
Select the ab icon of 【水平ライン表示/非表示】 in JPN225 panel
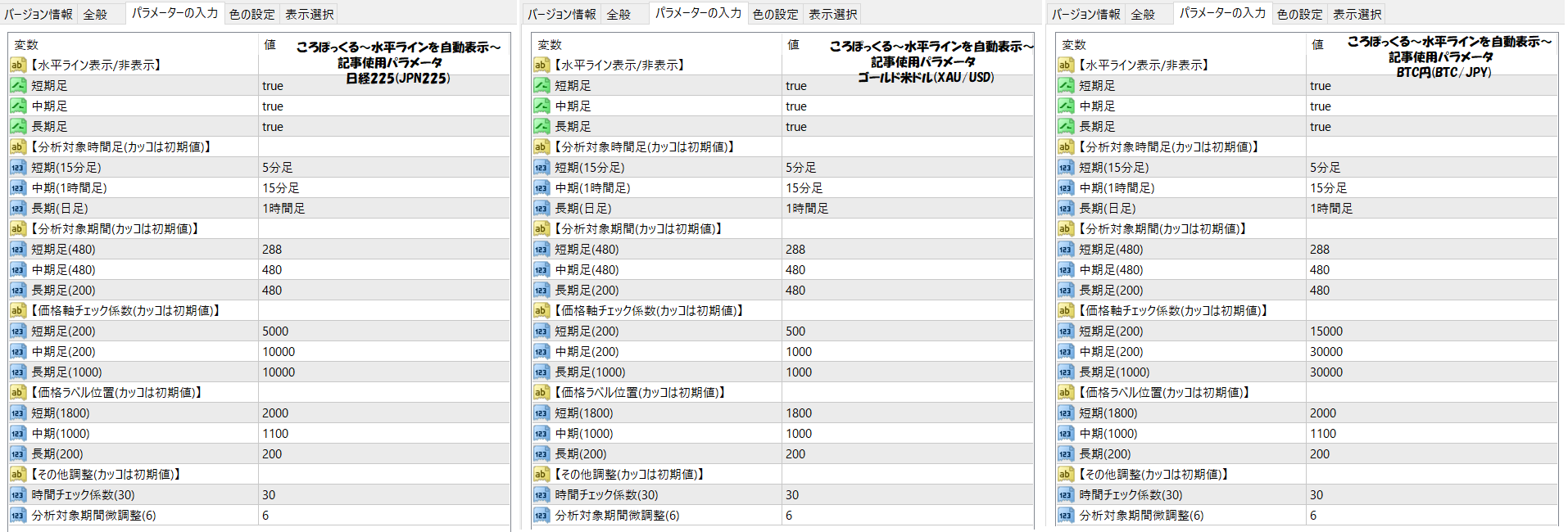[18, 65]
